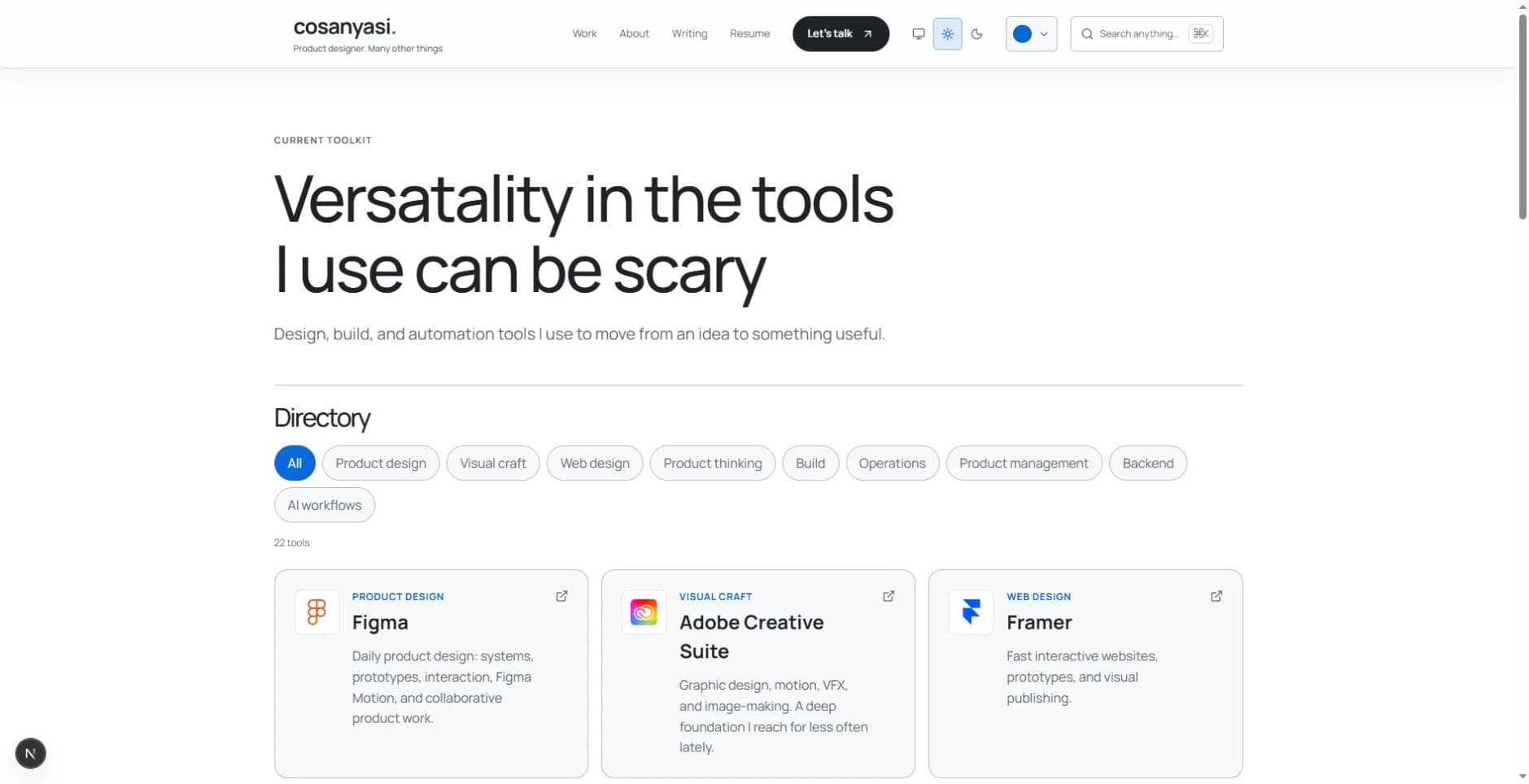Click the ⌘K shortcut badge
The width and height of the screenshot is (1529, 784).
point(1200,33)
